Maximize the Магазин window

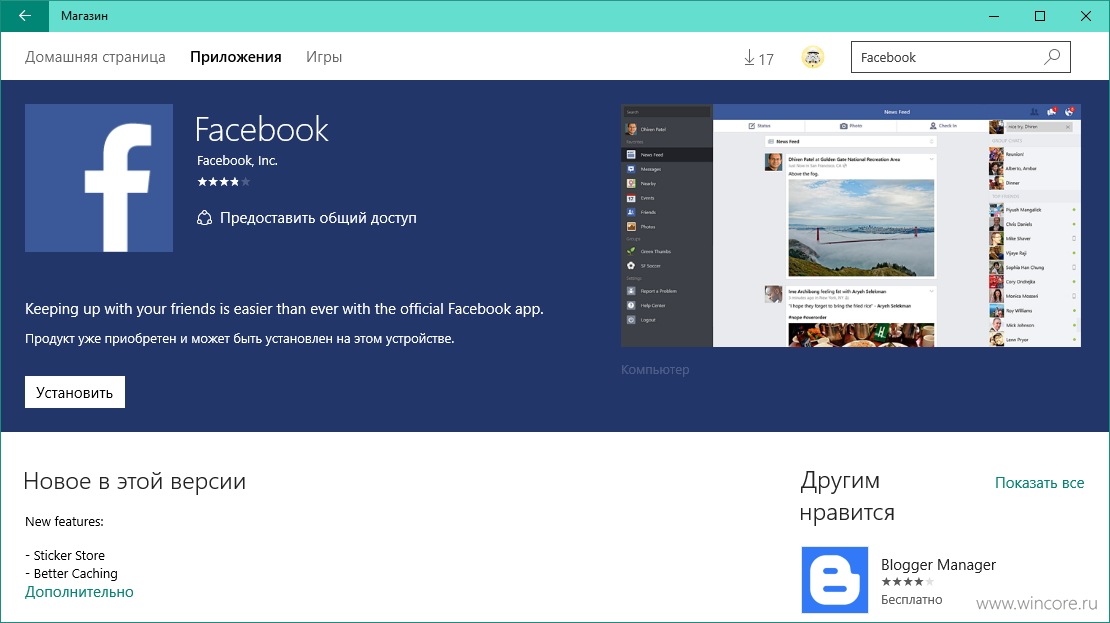tap(1040, 16)
